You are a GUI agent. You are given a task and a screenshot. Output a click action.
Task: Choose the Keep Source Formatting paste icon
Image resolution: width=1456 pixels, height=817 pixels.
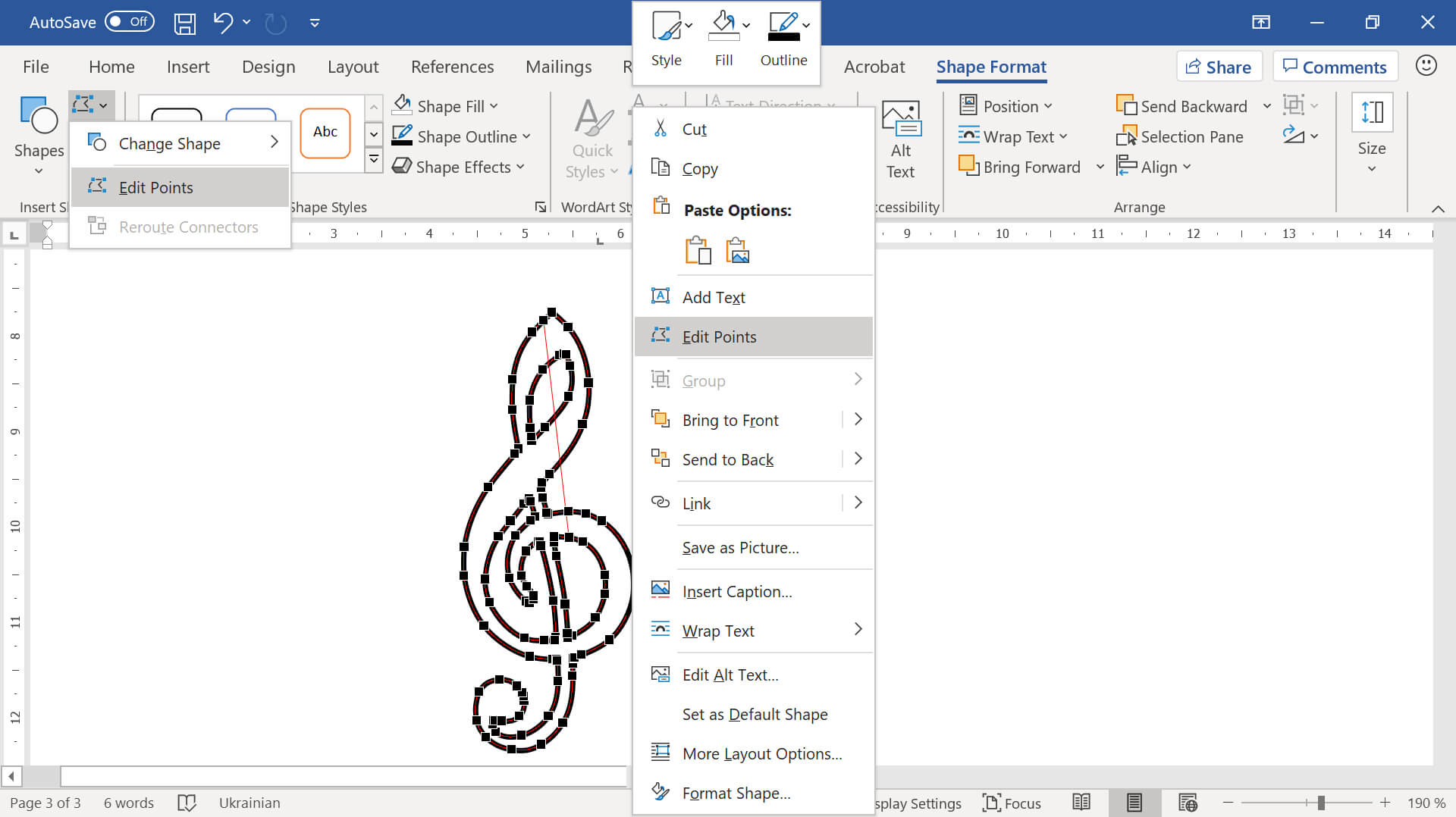point(698,250)
